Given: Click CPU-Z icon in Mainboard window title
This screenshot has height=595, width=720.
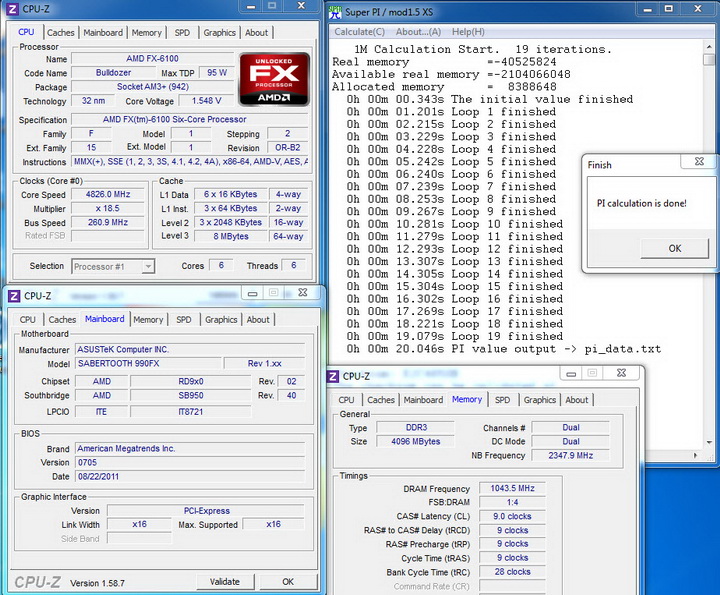Looking at the screenshot, I should click(x=14, y=296).
